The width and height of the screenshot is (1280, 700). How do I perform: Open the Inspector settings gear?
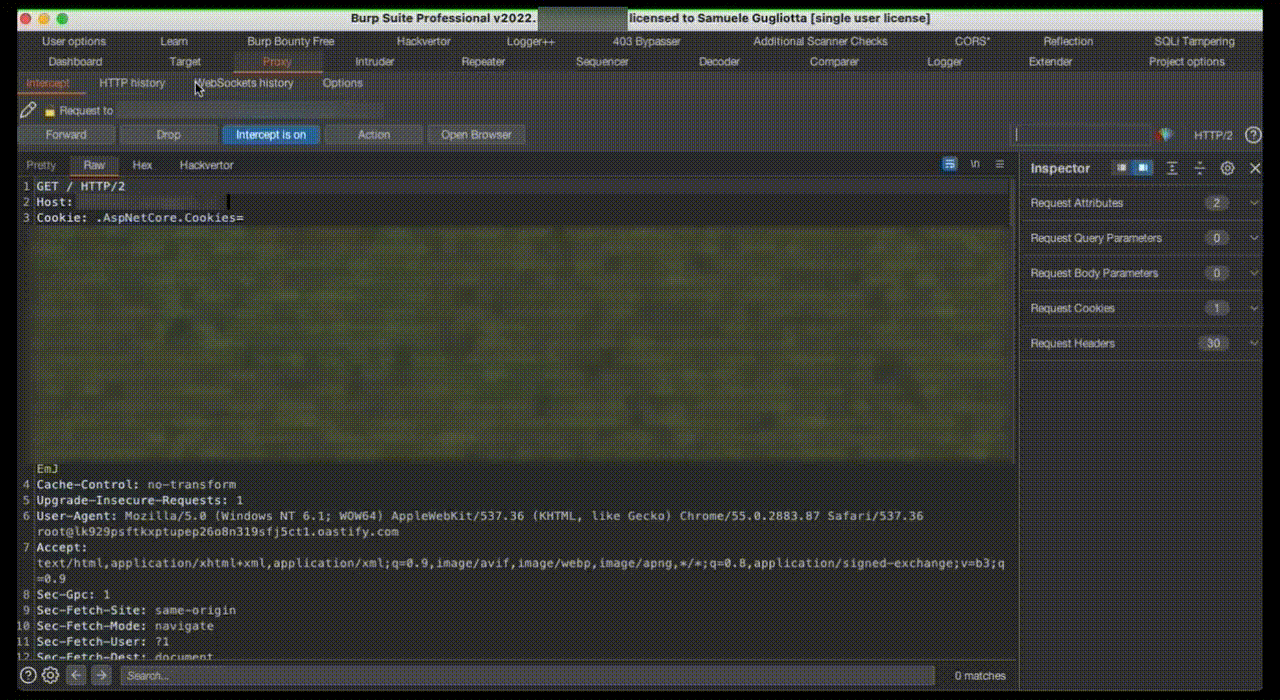pos(1228,168)
